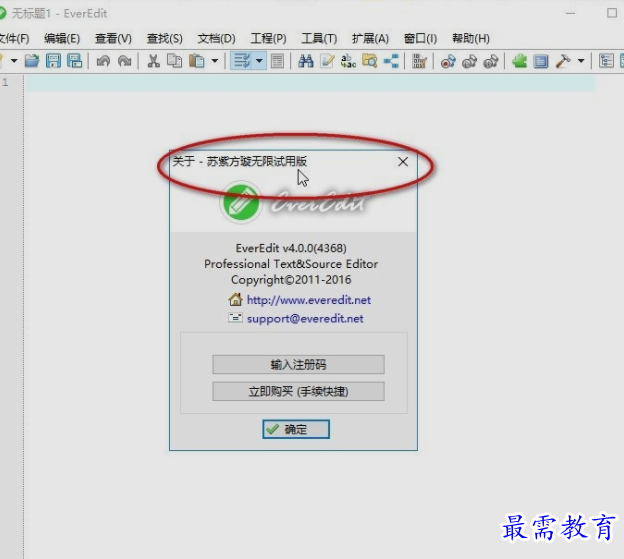Screen dimensions: 624x559
Task: Click the Save All double-floppy icon
Action: (x=74, y=61)
